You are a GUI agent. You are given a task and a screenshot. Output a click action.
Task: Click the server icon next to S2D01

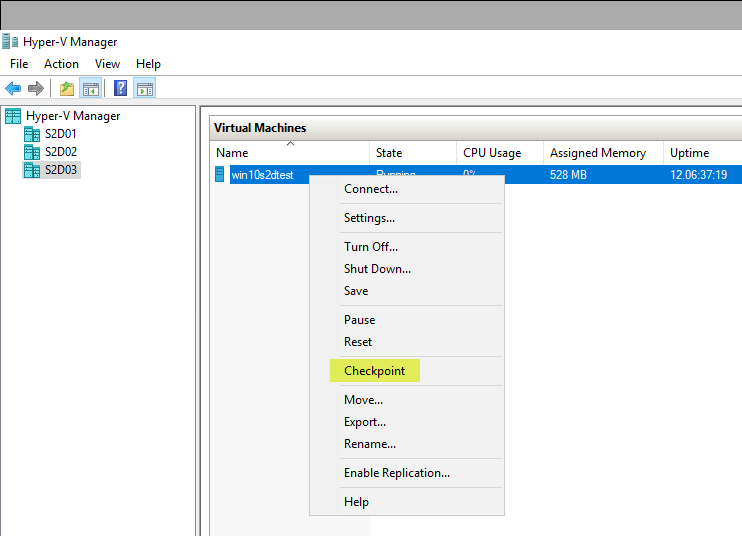click(32, 134)
